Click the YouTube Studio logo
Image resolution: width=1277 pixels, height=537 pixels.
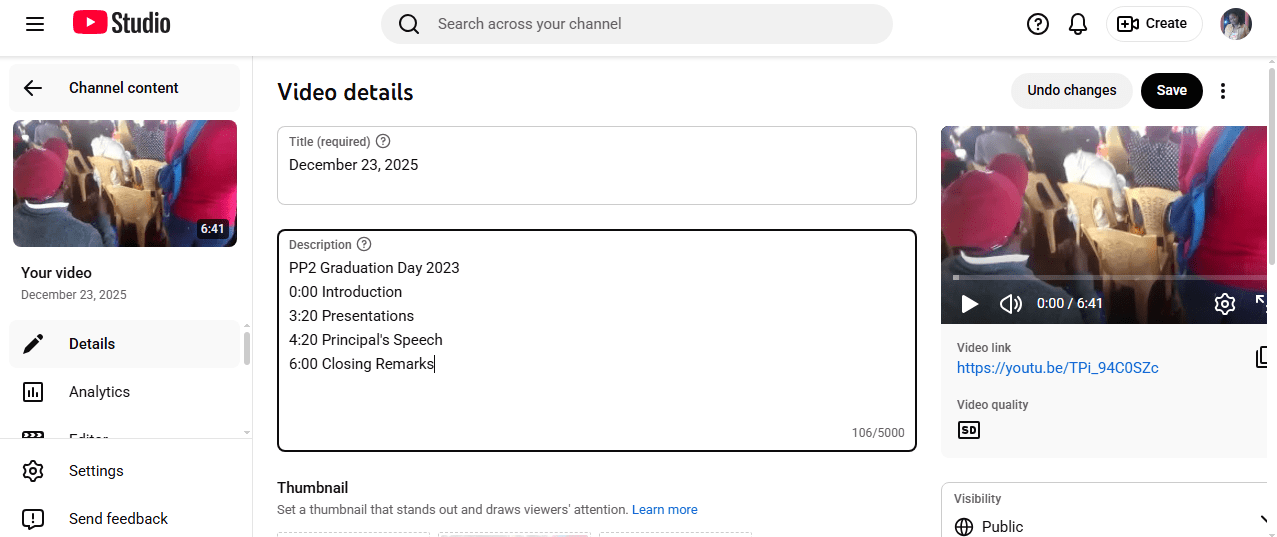[121, 24]
